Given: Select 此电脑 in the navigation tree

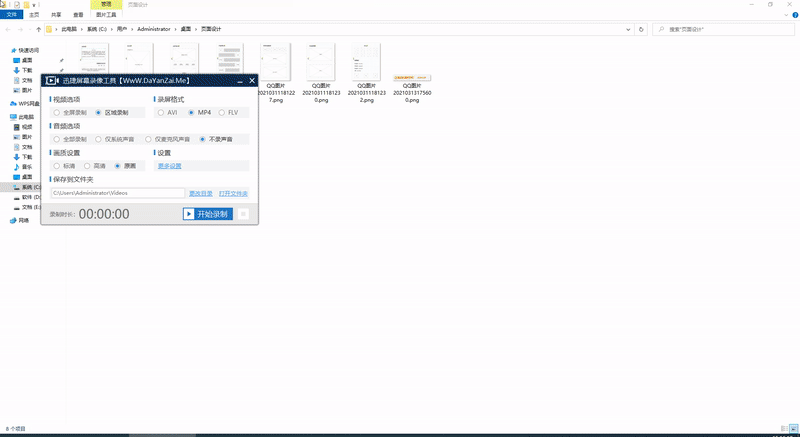Looking at the screenshot, I should click(x=23, y=117).
